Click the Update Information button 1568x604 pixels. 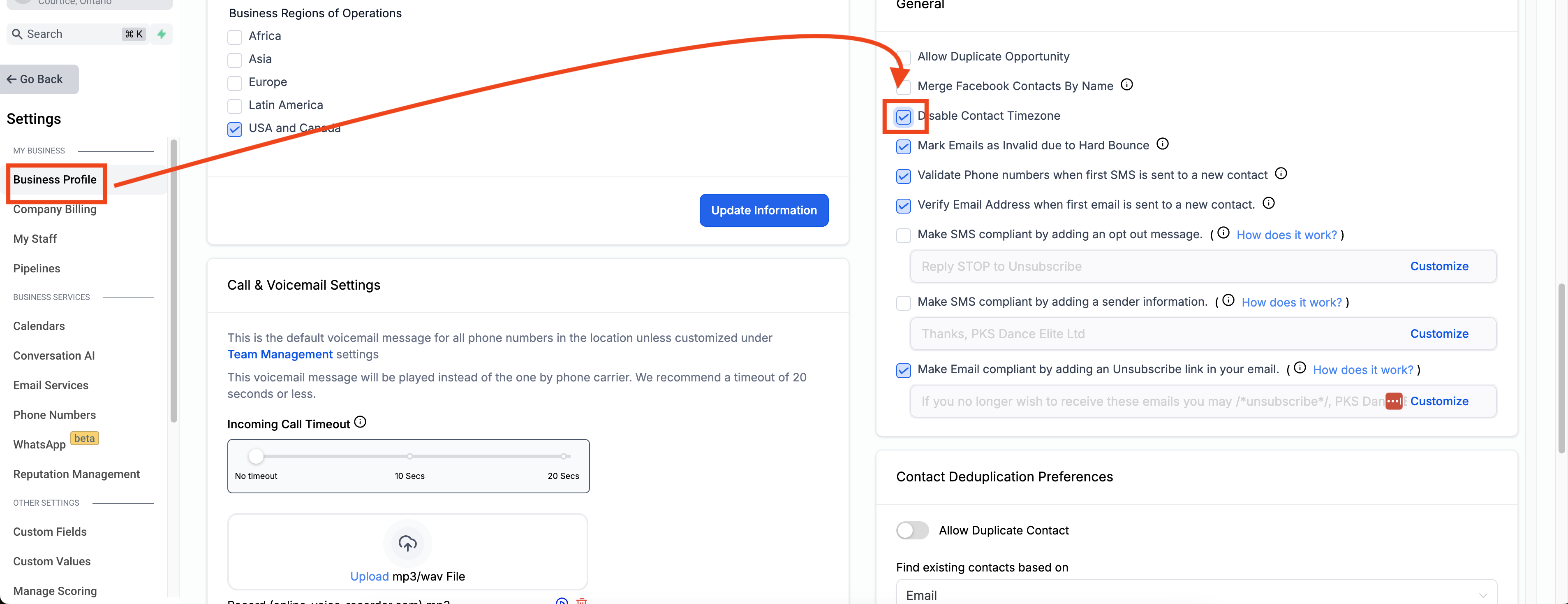click(763, 210)
